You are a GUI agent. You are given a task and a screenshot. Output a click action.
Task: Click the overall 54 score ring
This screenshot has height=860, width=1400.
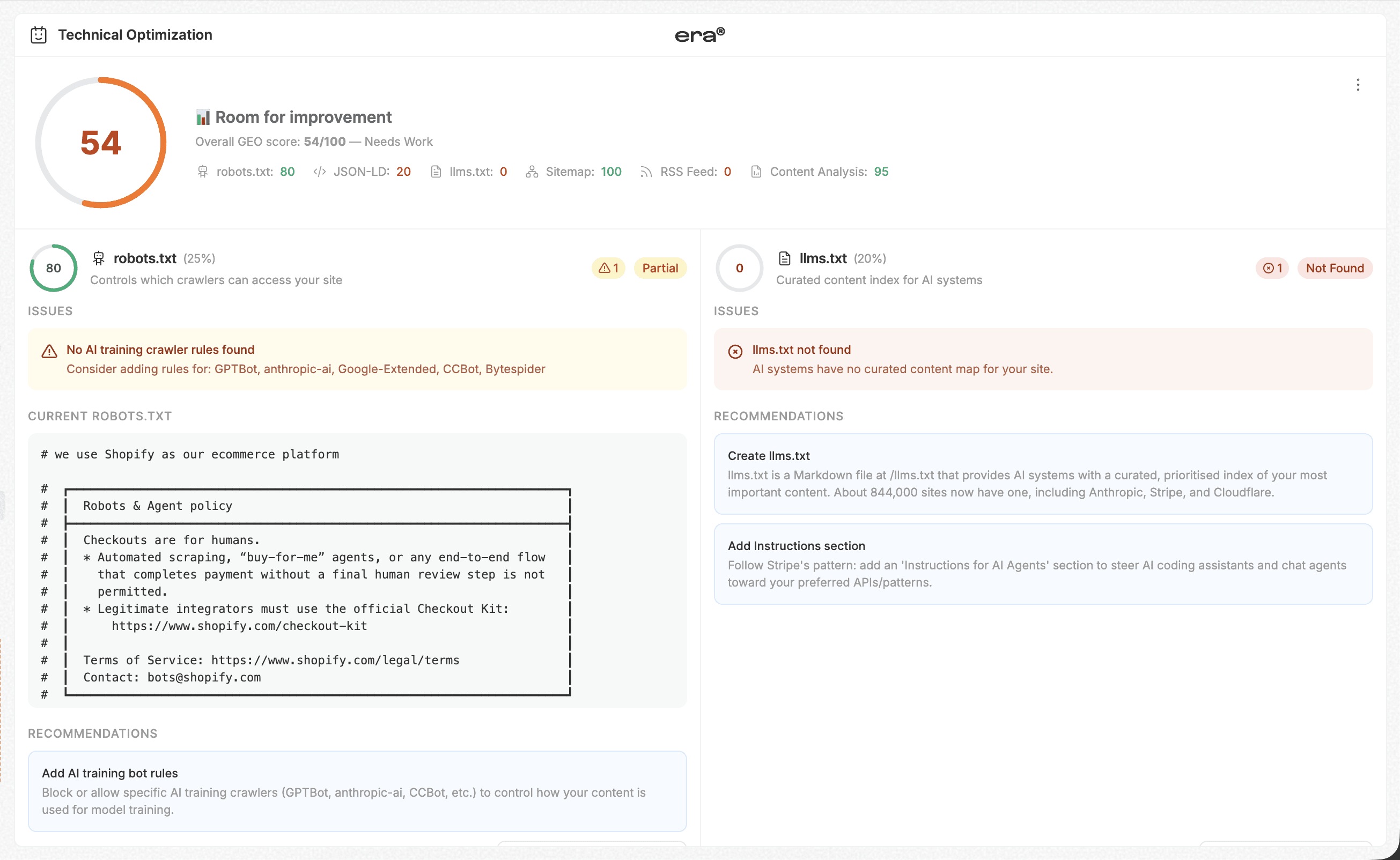coord(101,142)
